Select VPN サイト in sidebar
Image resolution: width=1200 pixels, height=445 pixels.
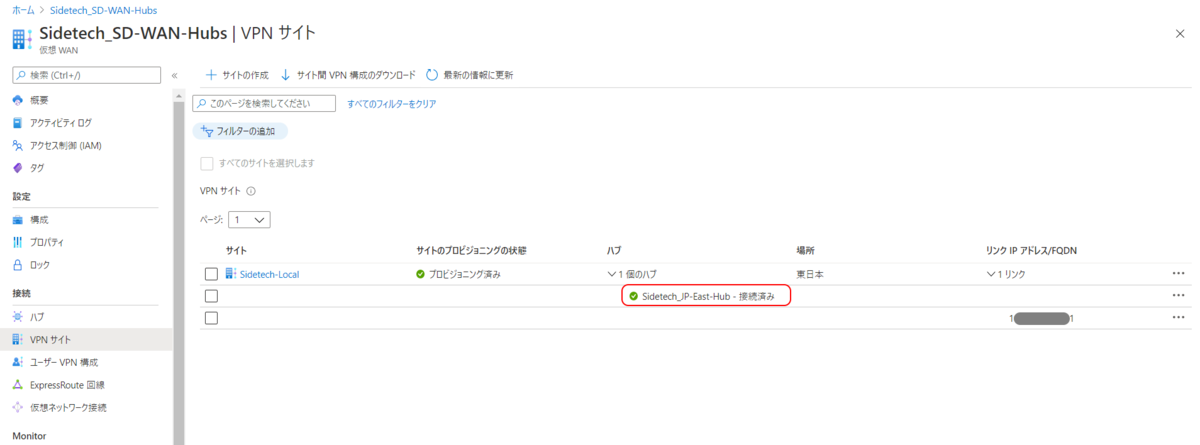point(50,339)
